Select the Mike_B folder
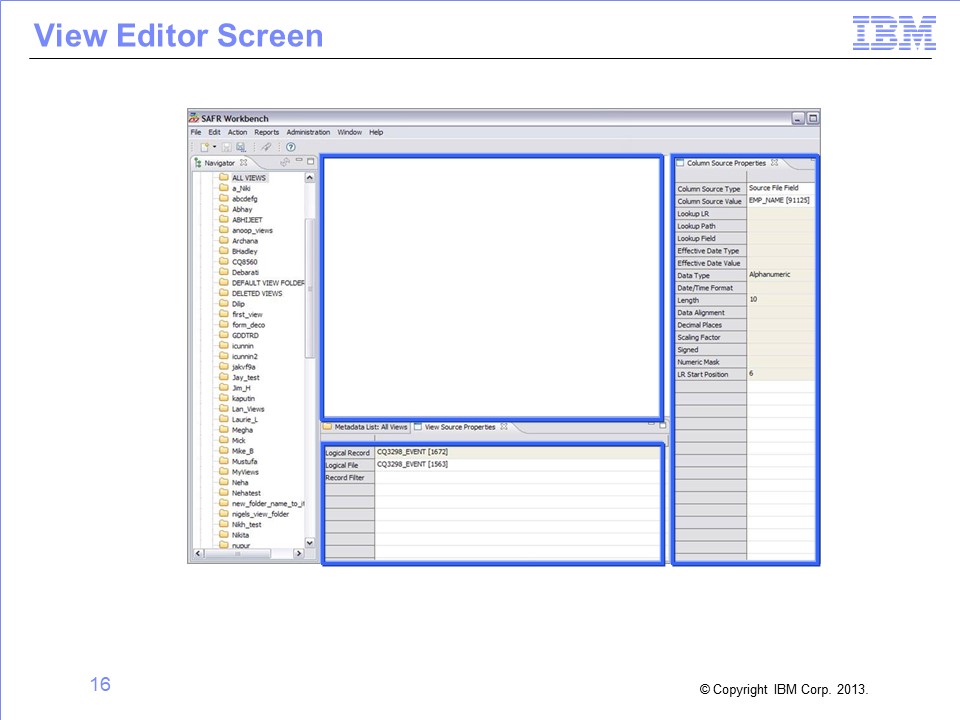960x720 pixels. (242, 451)
